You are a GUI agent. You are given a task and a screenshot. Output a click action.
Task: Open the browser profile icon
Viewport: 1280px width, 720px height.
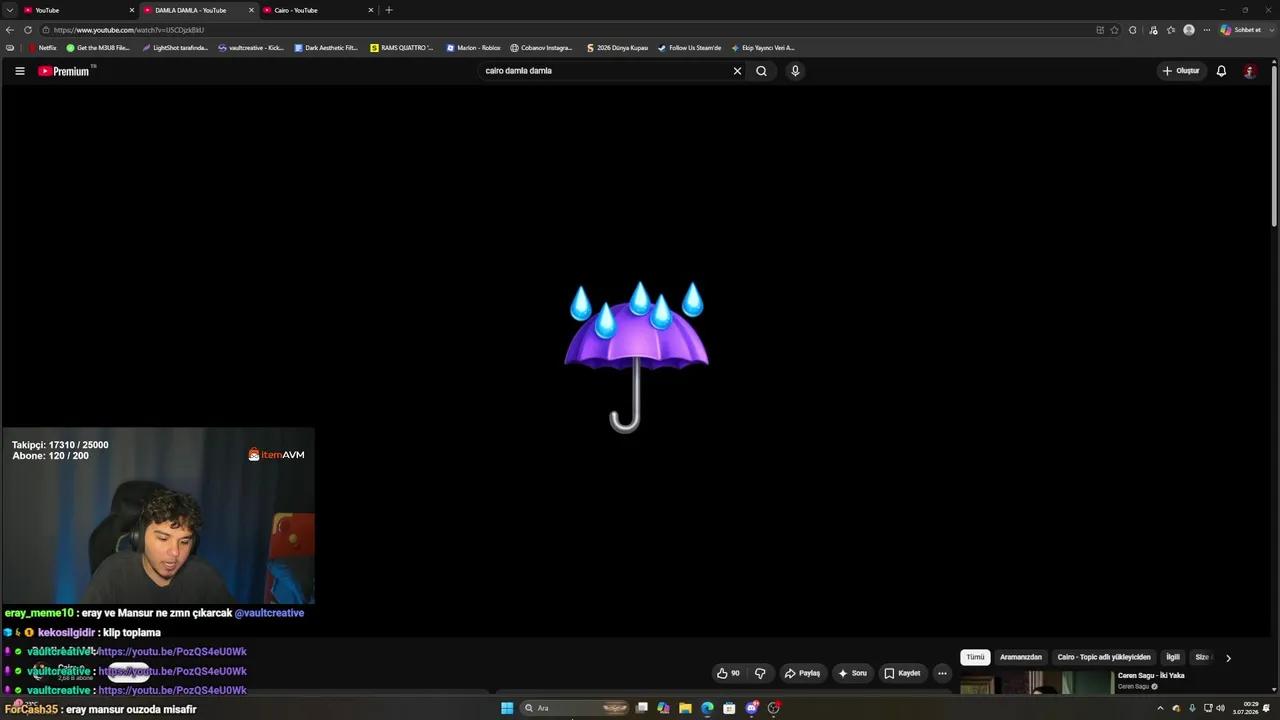pyautogui.click(x=1189, y=30)
